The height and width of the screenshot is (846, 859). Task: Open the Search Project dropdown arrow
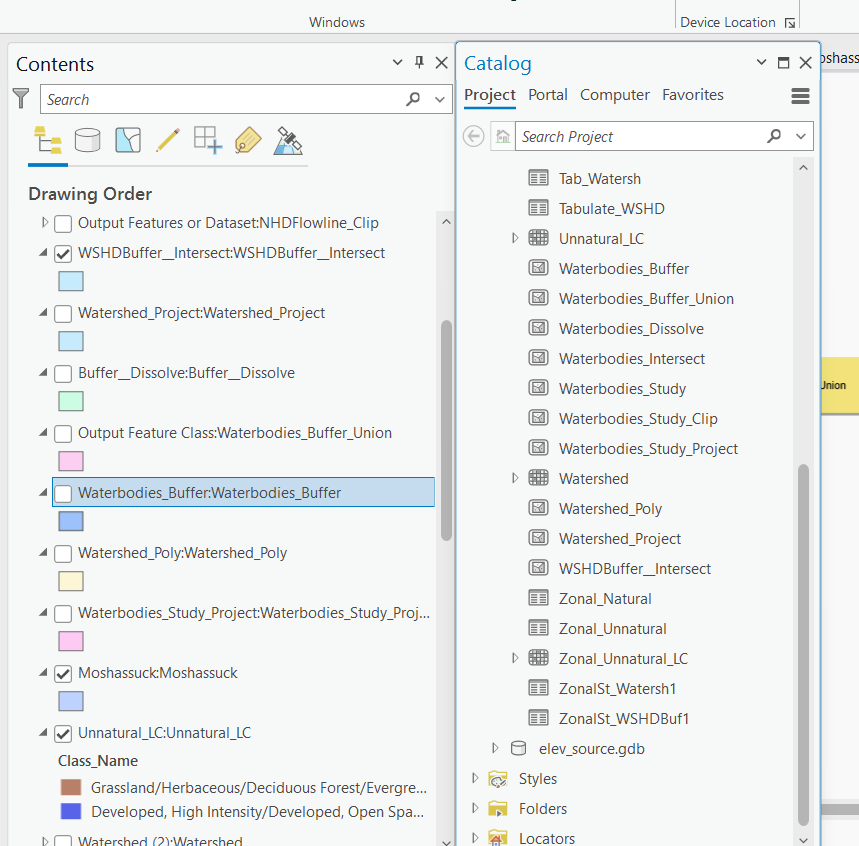pos(800,136)
